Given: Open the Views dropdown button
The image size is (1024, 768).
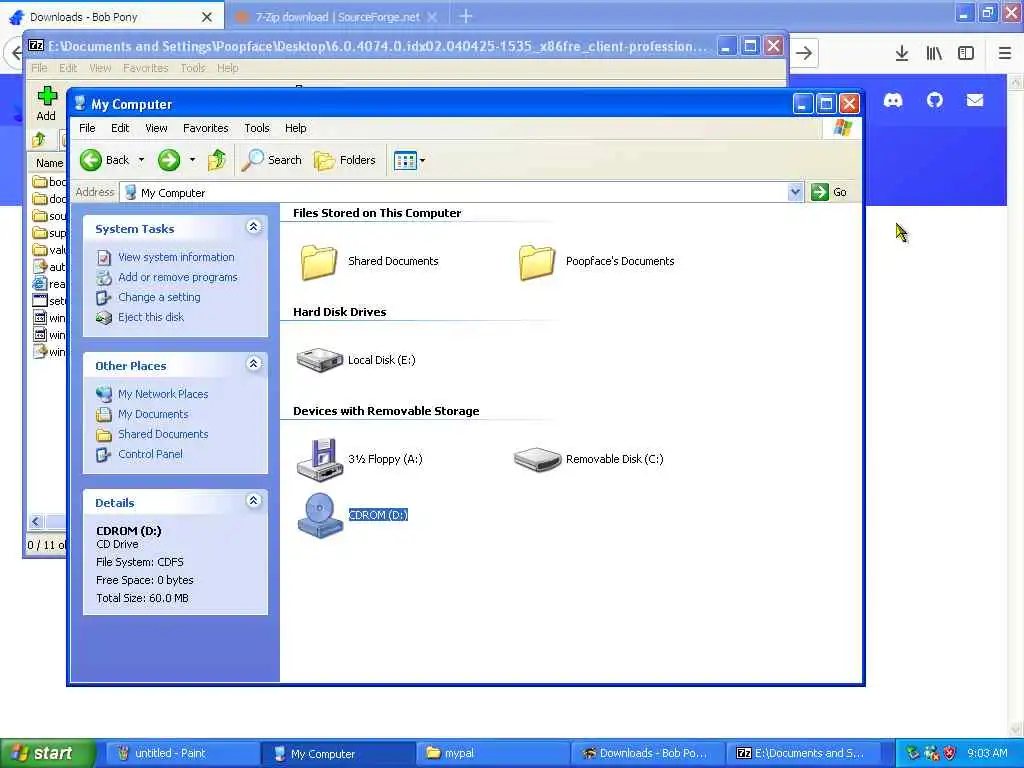Looking at the screenshot, I should [x=409, y=160].
